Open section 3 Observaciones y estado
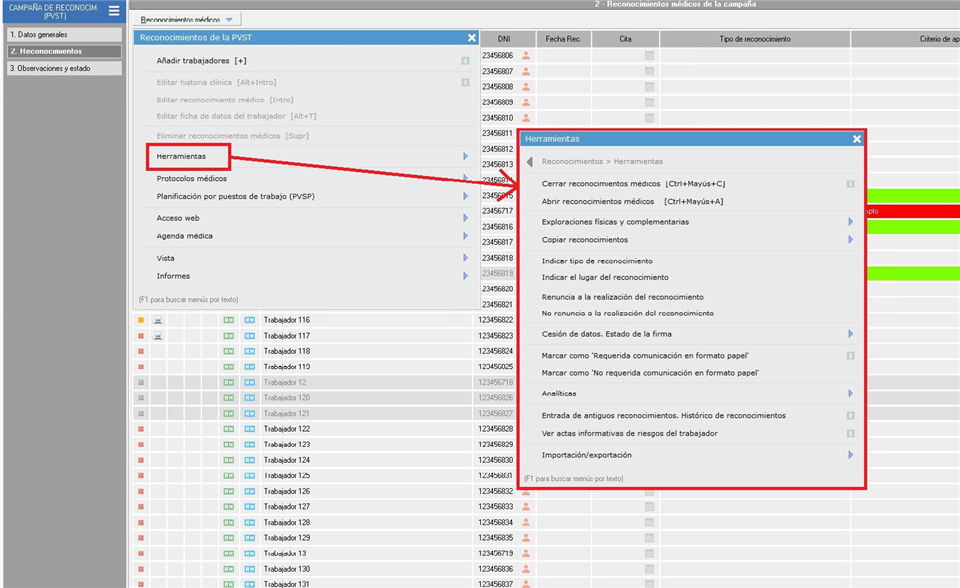The height and width of the screenshot is (588, 960). (62, 68)
